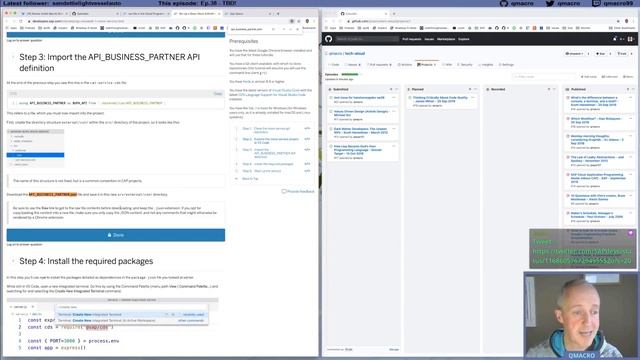The height and width of the screenshot is (360, 640).
Task: Switch to second tab in left browser
Action: (95, 13)
